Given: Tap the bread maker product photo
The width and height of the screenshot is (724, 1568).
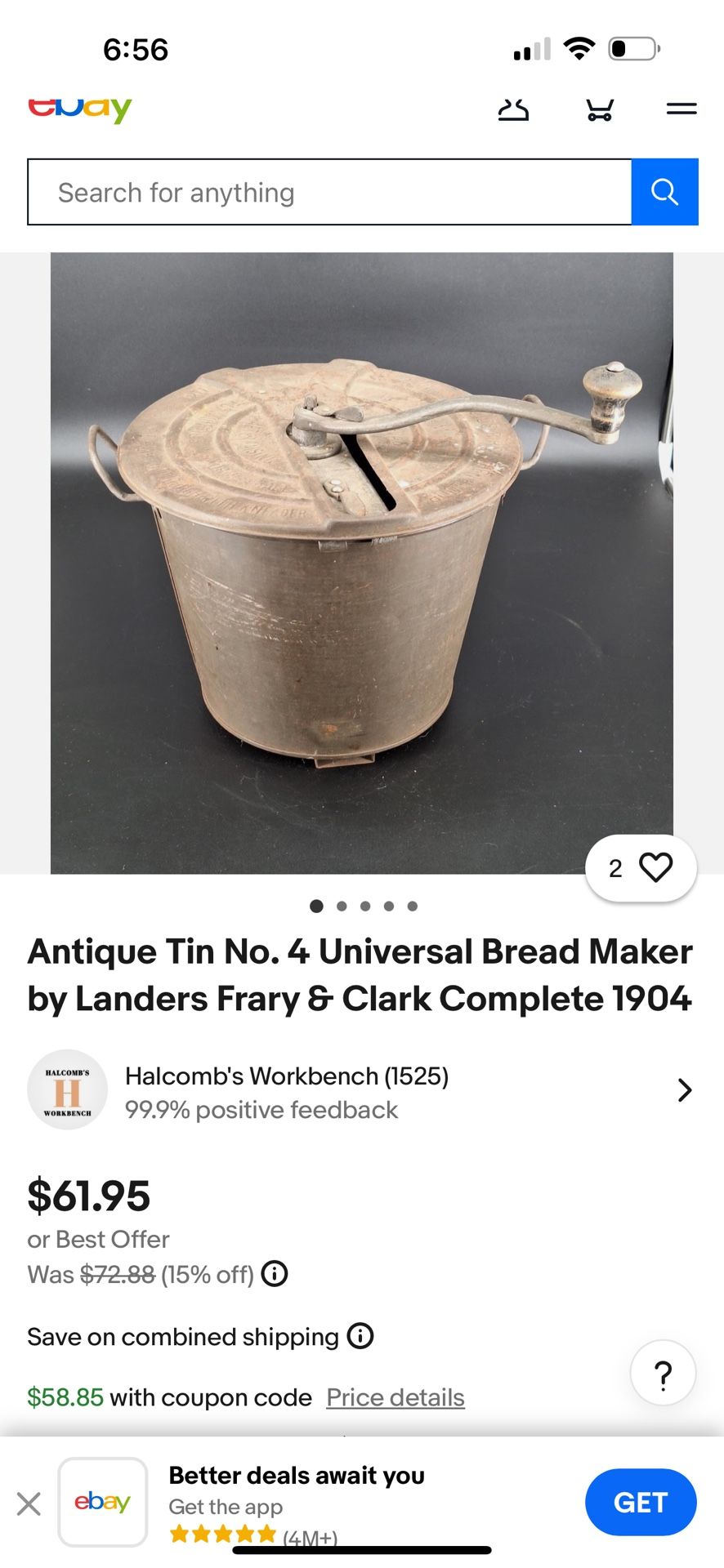Looking at the screenshot, I should (362, 563).
